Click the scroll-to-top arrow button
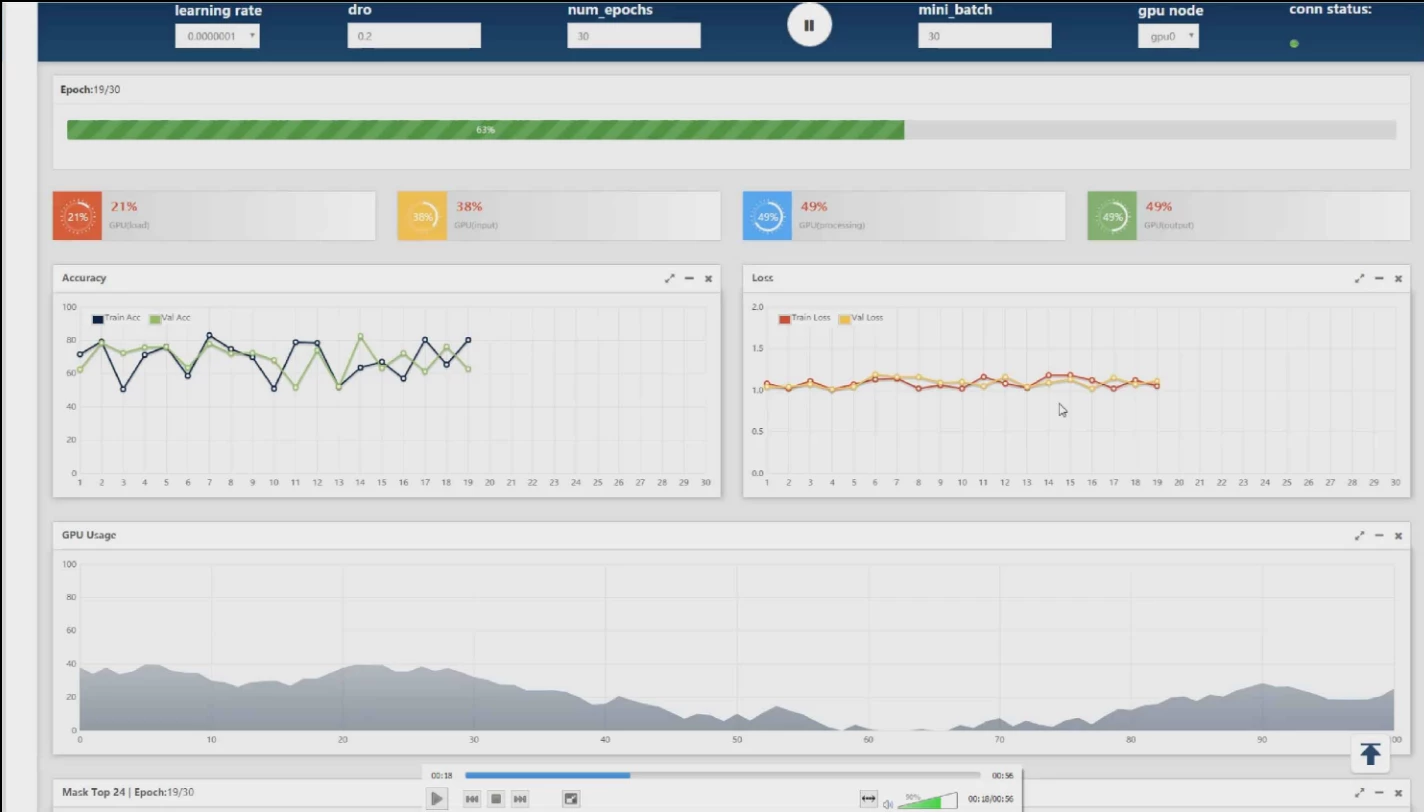The width and height of the screenshot is (1424, 812). 1370,754
